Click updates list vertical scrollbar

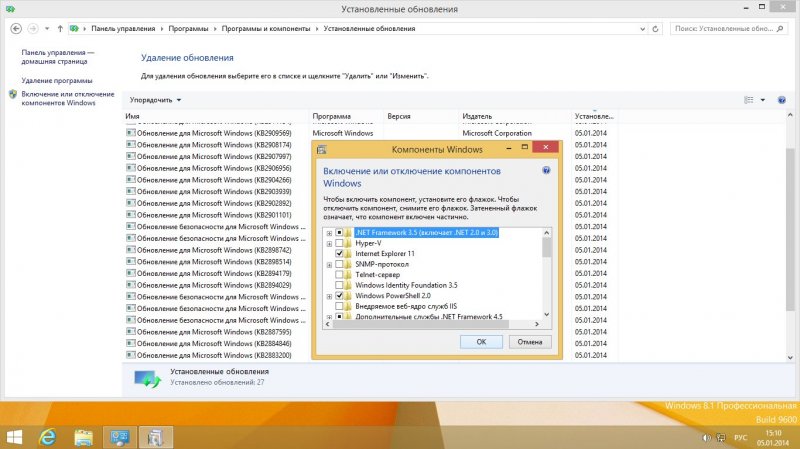click(x=790, y=230)
